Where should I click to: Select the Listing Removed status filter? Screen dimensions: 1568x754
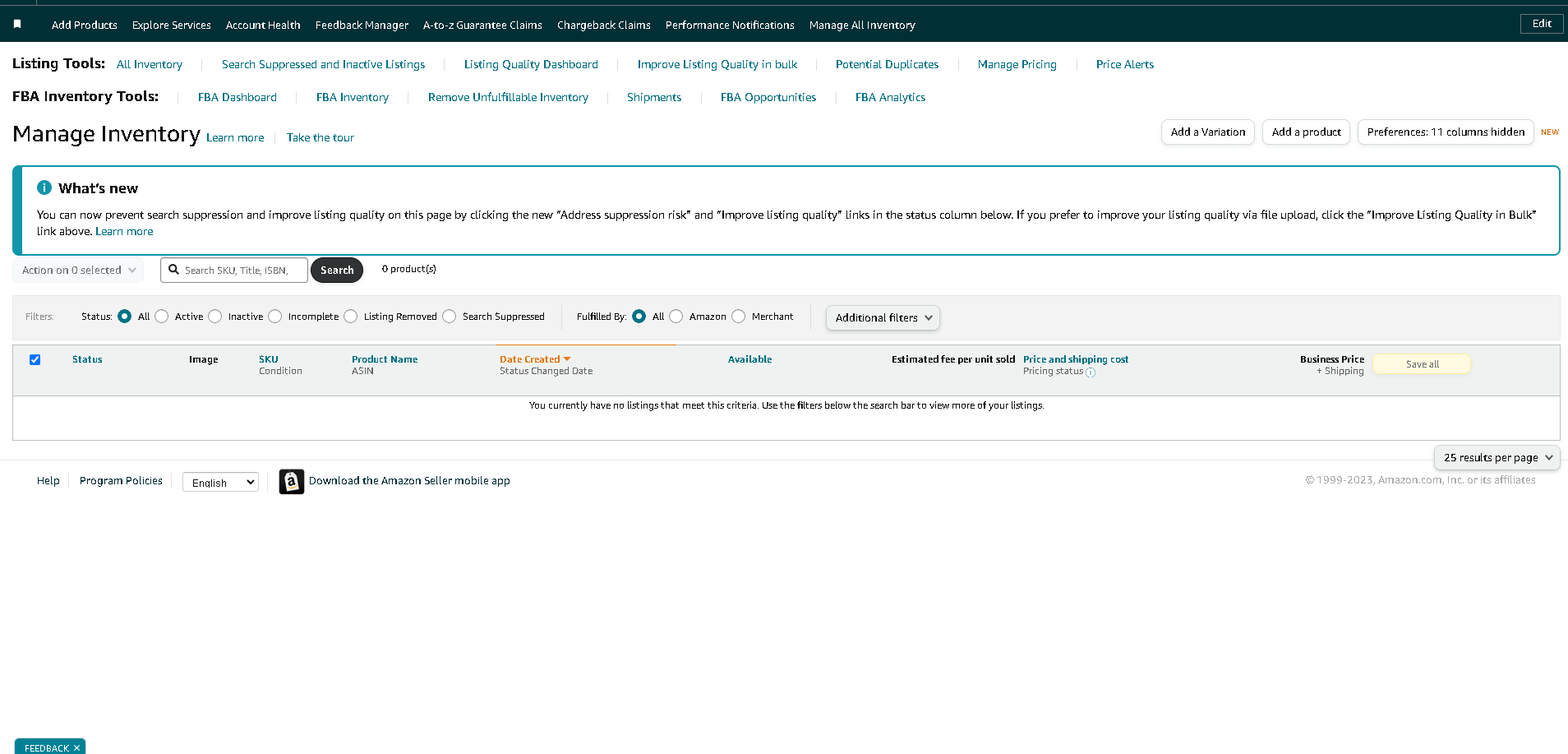point(351,317)
